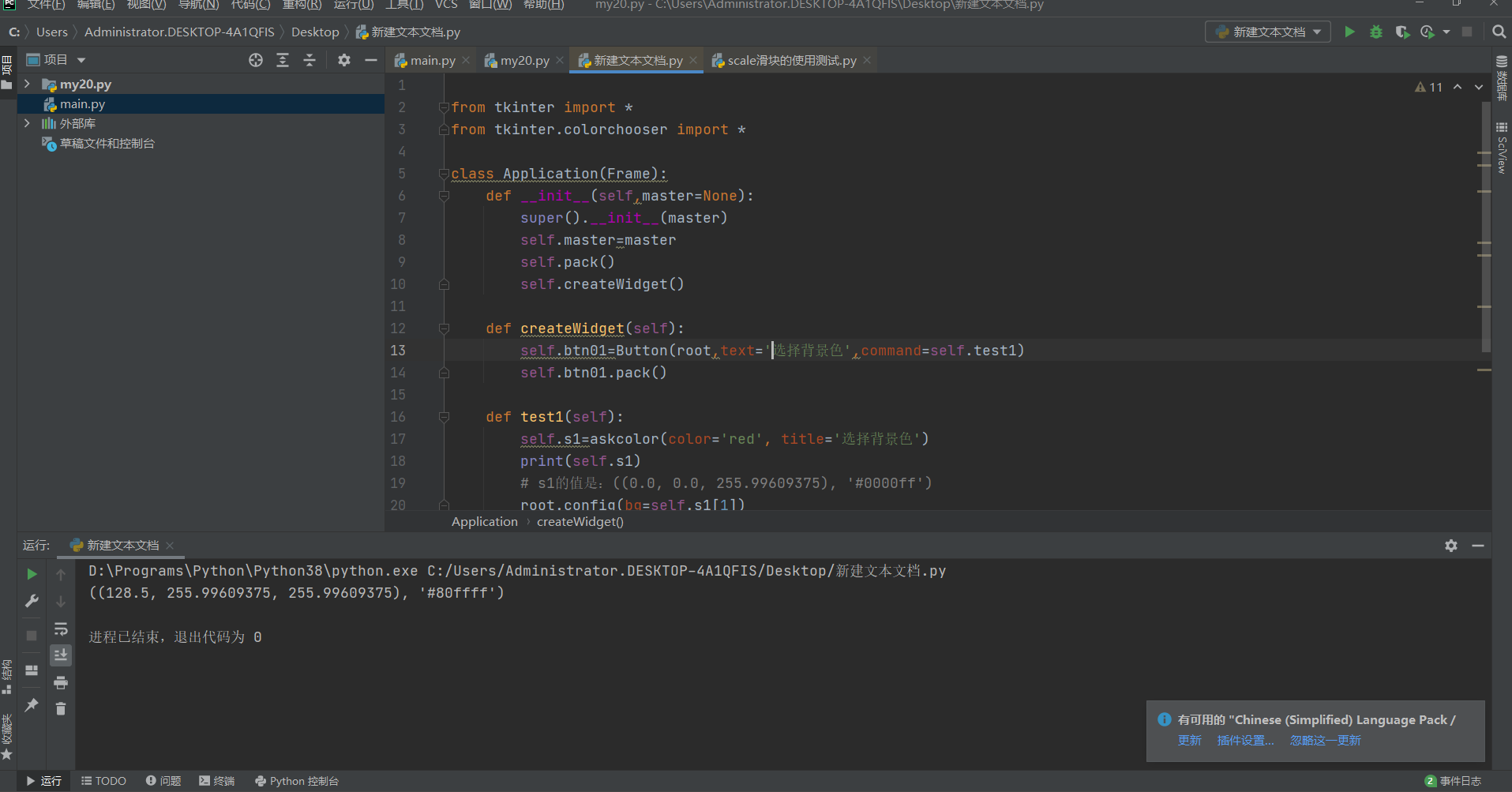Viewport: 1512px width, 792px height.
Task: Open Search Everywhere magnifier icon
Action: 1499,32
